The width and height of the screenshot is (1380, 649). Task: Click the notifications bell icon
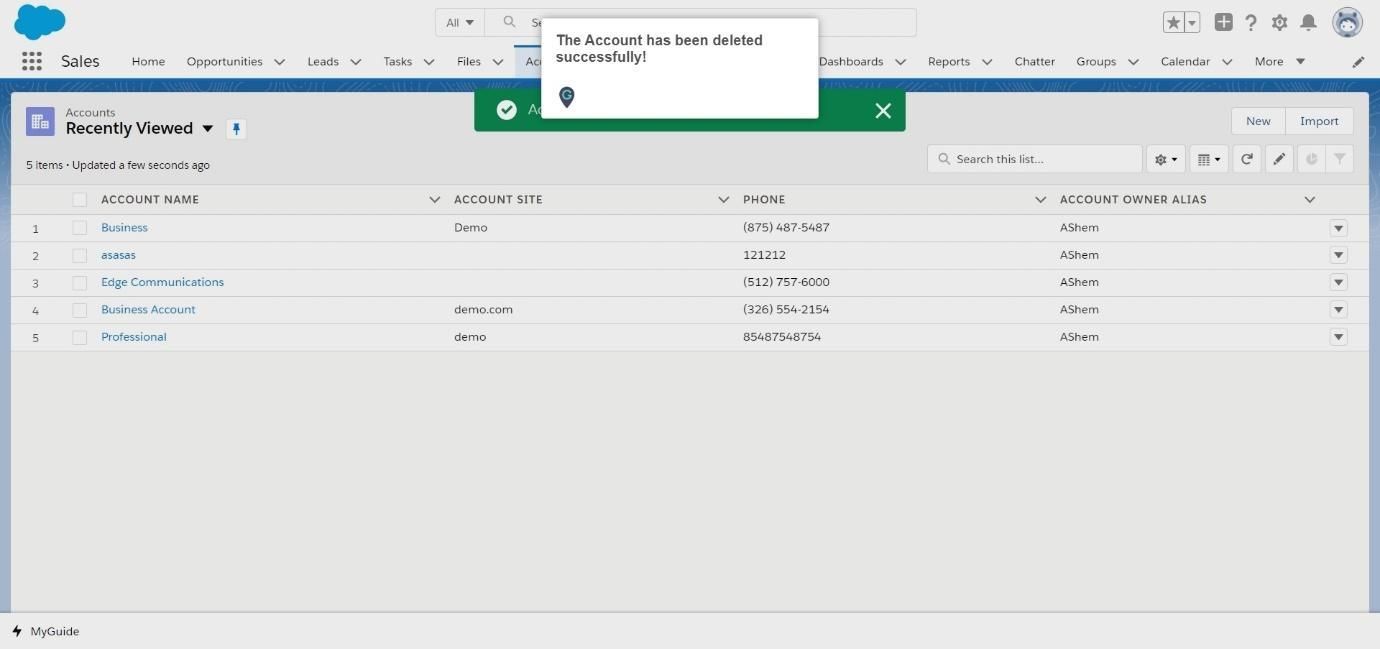1308,22
